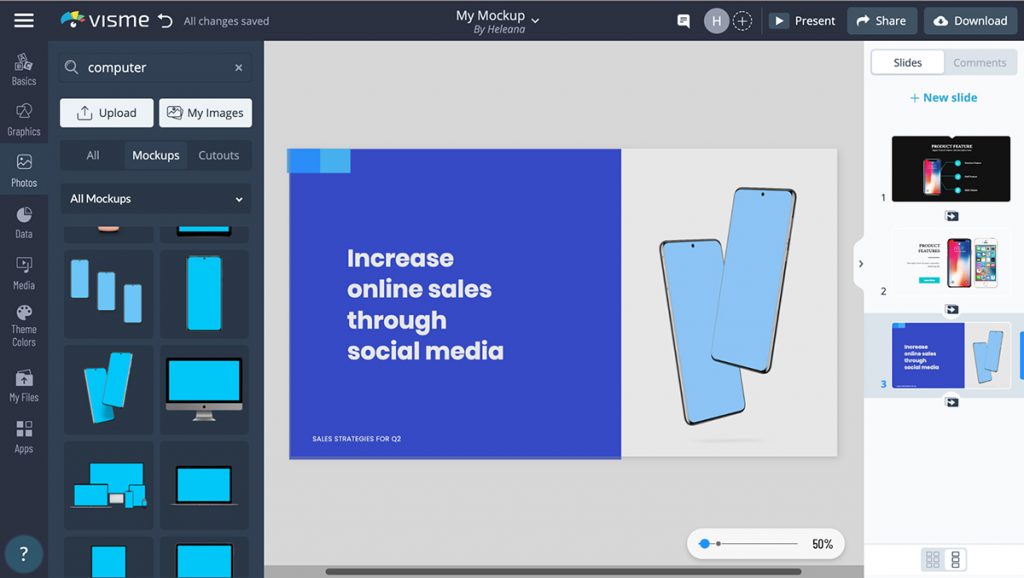
Task: Open the Apps panel
Action: click(x=23, y=435)
